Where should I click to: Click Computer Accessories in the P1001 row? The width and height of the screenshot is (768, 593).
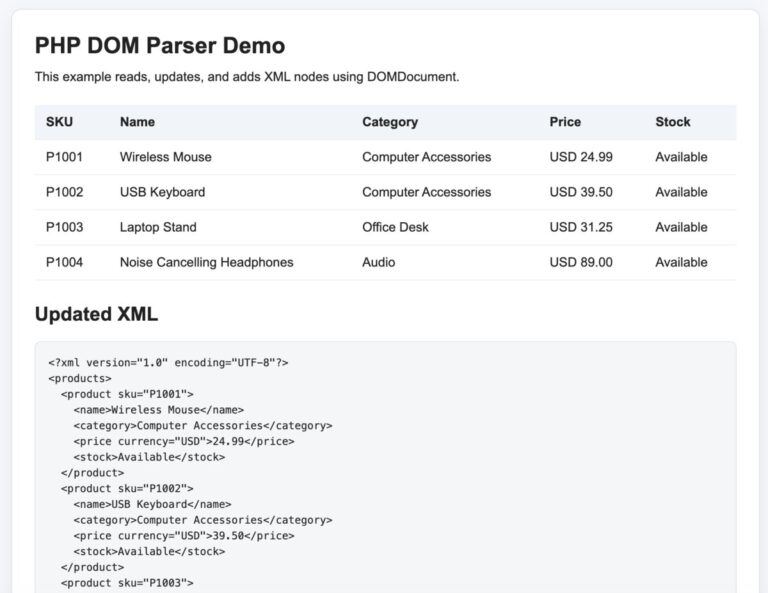click(426, 157)
